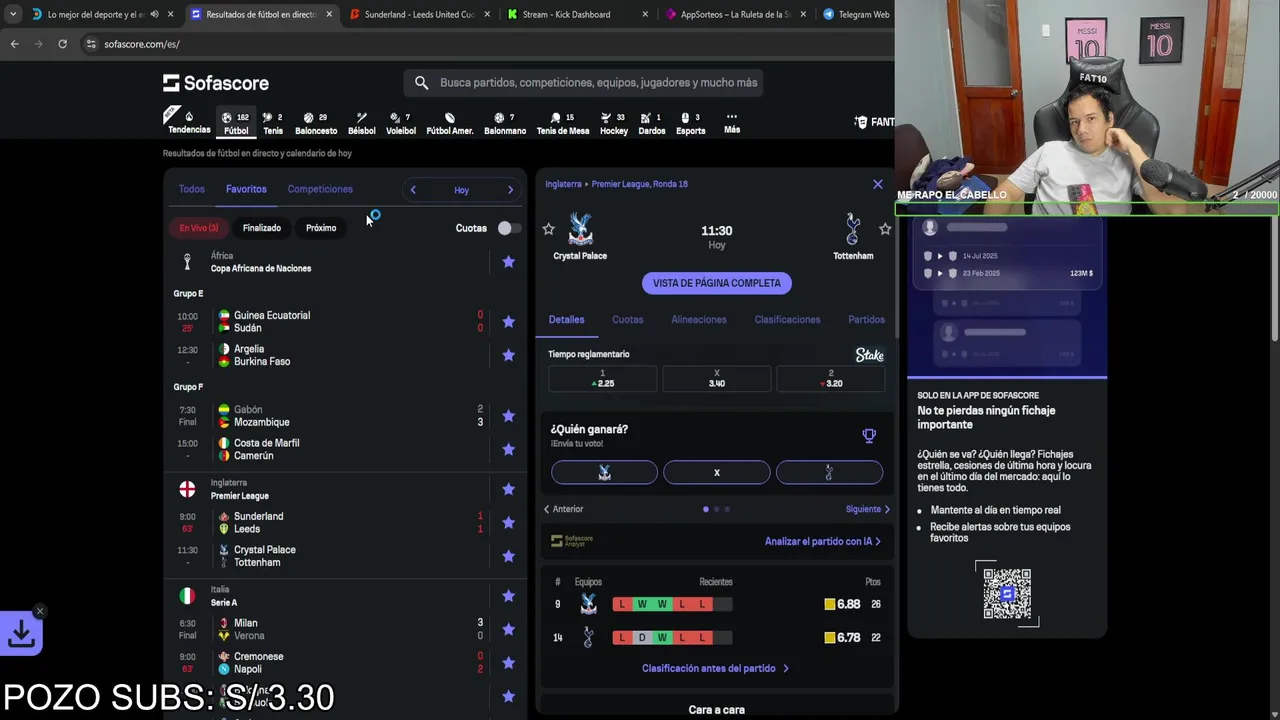Screen dimensions: 1280x720
Task: Switch to the Todos tab
Action: pos(191,189)
